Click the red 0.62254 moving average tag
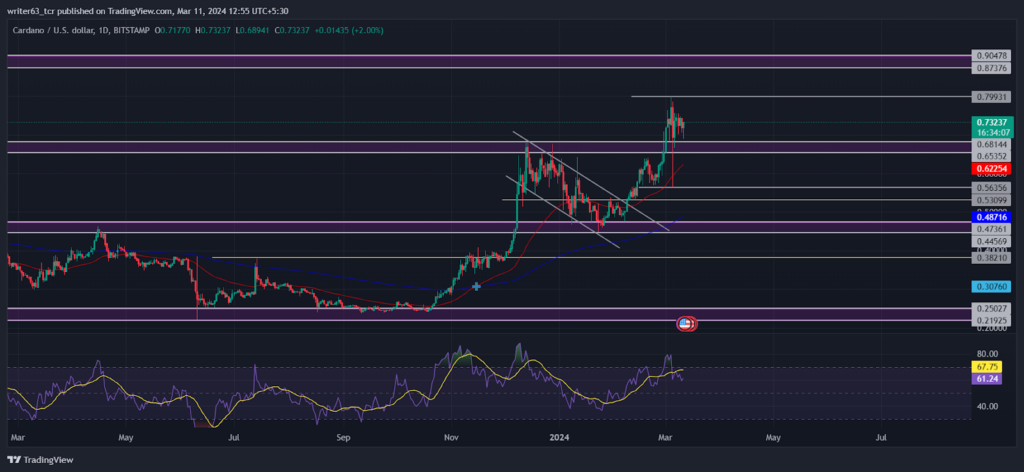The image size is (1024, 472). coord(991,168)
